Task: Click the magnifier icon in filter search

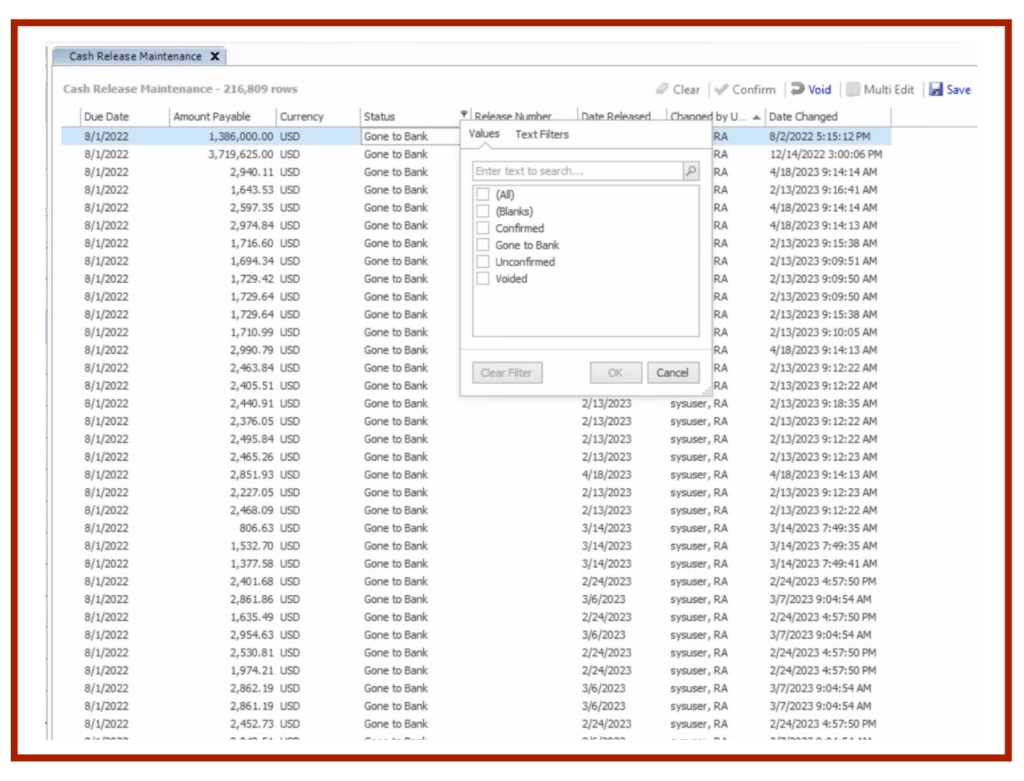Action: pos(690,171)
